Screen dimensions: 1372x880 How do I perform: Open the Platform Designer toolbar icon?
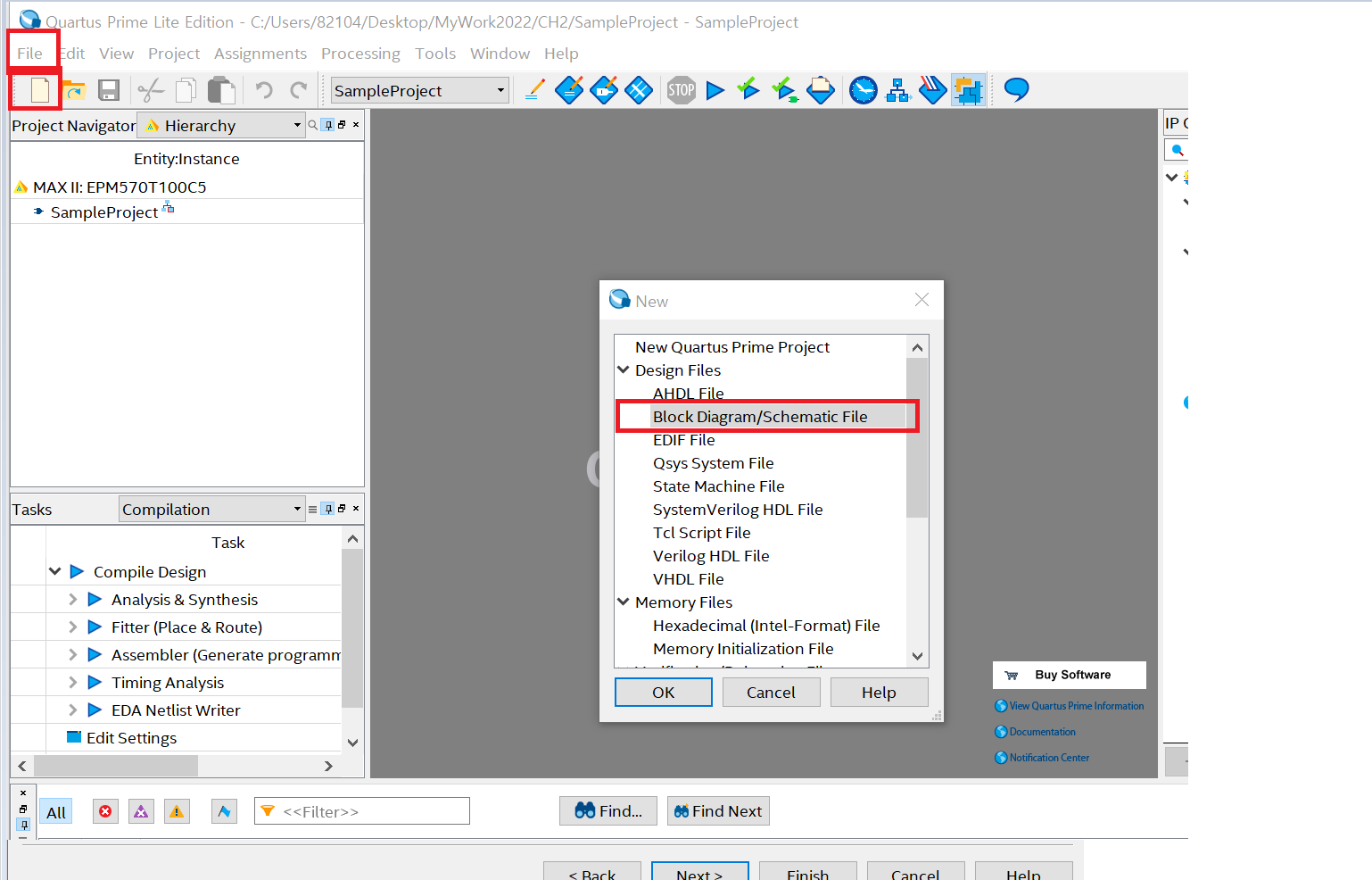pyautogui.click(x=969, y=90)
